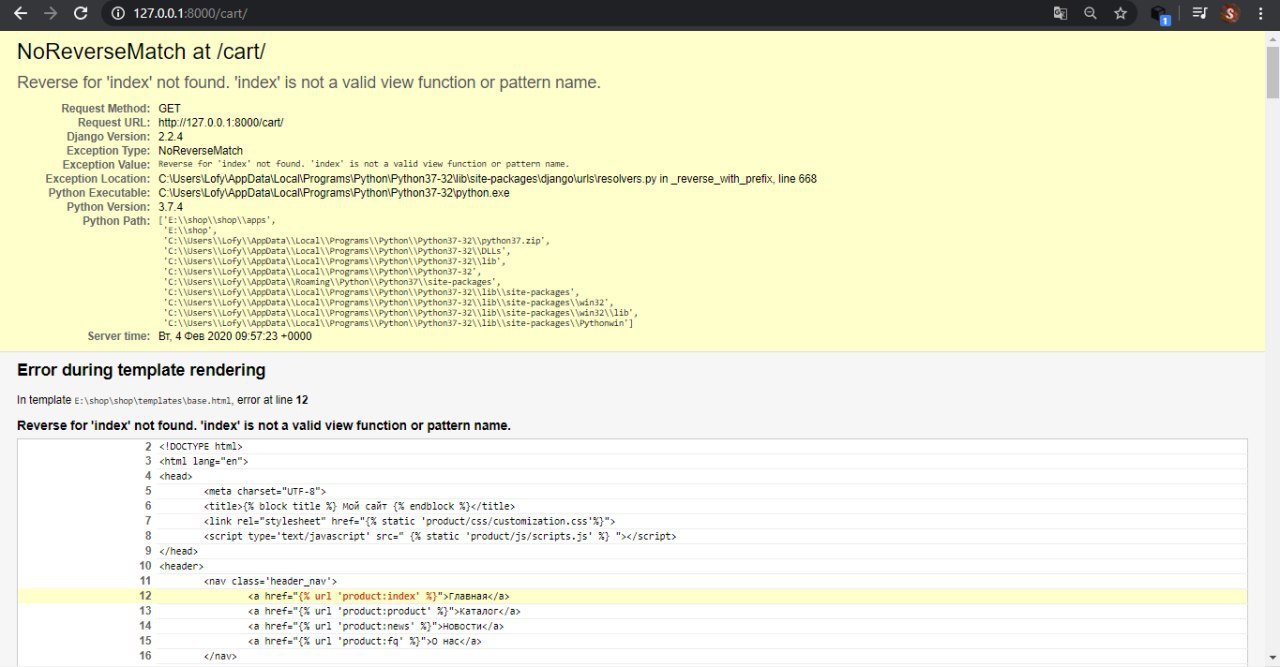
Task: Click the zoom magnifier icon in address bar
Action: coord(1090,13)
